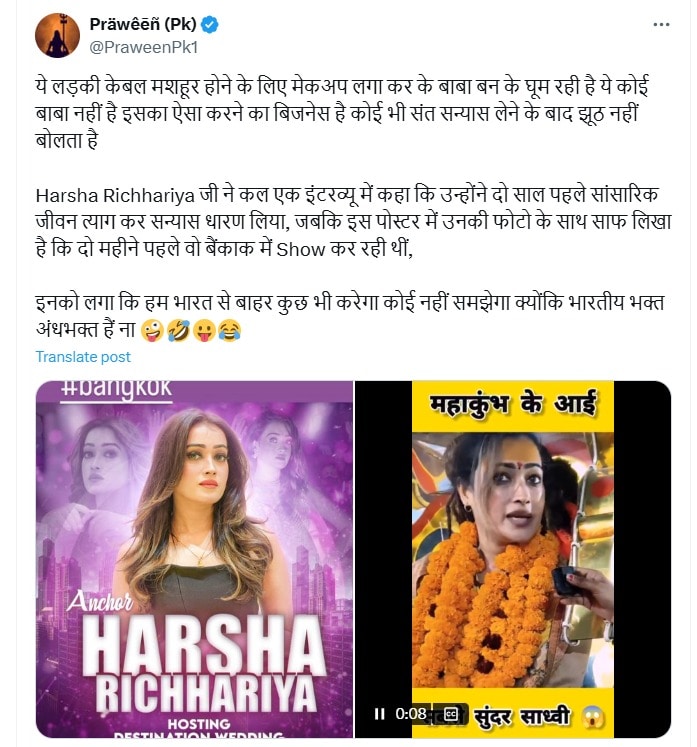
Task: Click the tears of joy emoji
Action: pyautogui.click(x=230, y=331)
